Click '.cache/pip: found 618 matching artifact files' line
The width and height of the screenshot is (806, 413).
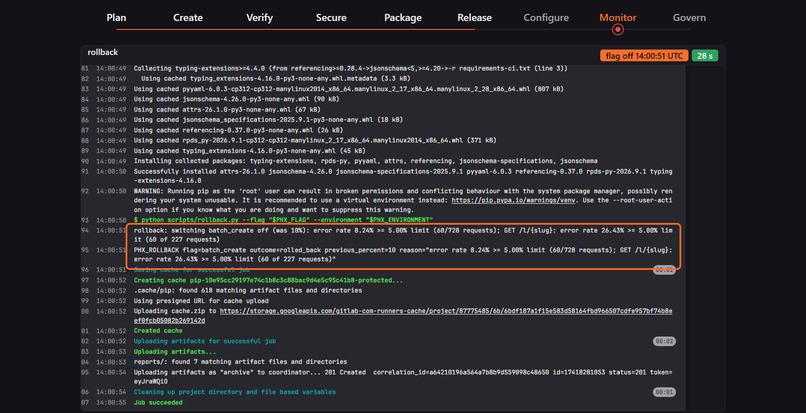[248, 290]
